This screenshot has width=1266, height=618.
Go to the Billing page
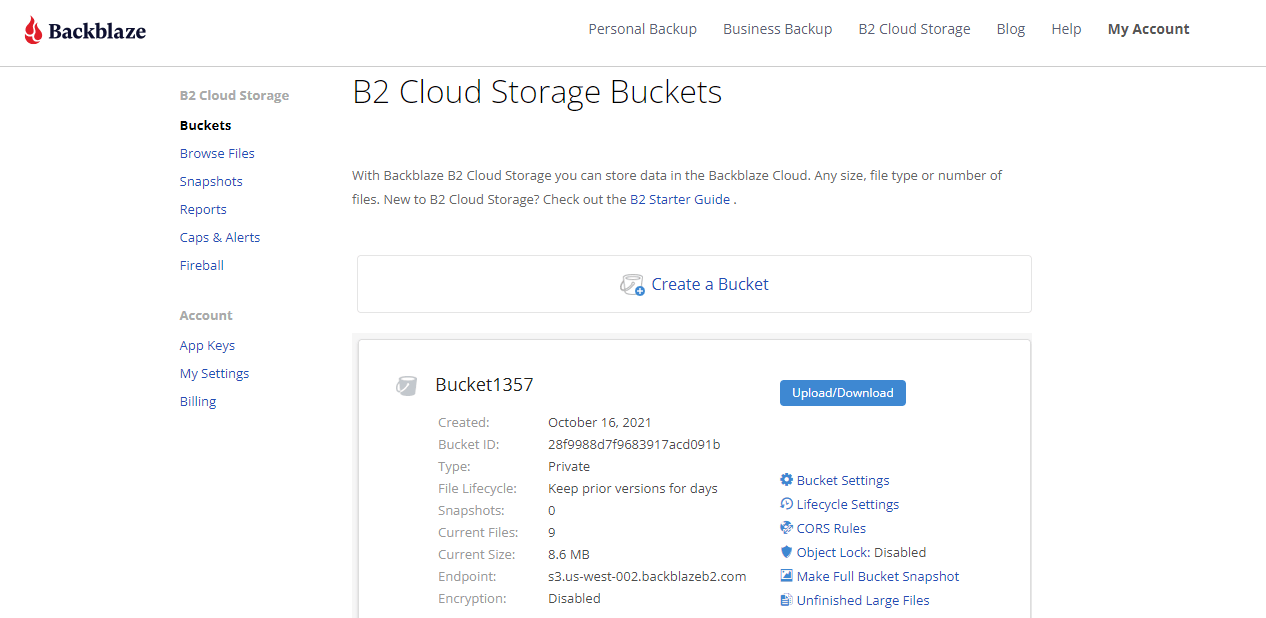197,401
